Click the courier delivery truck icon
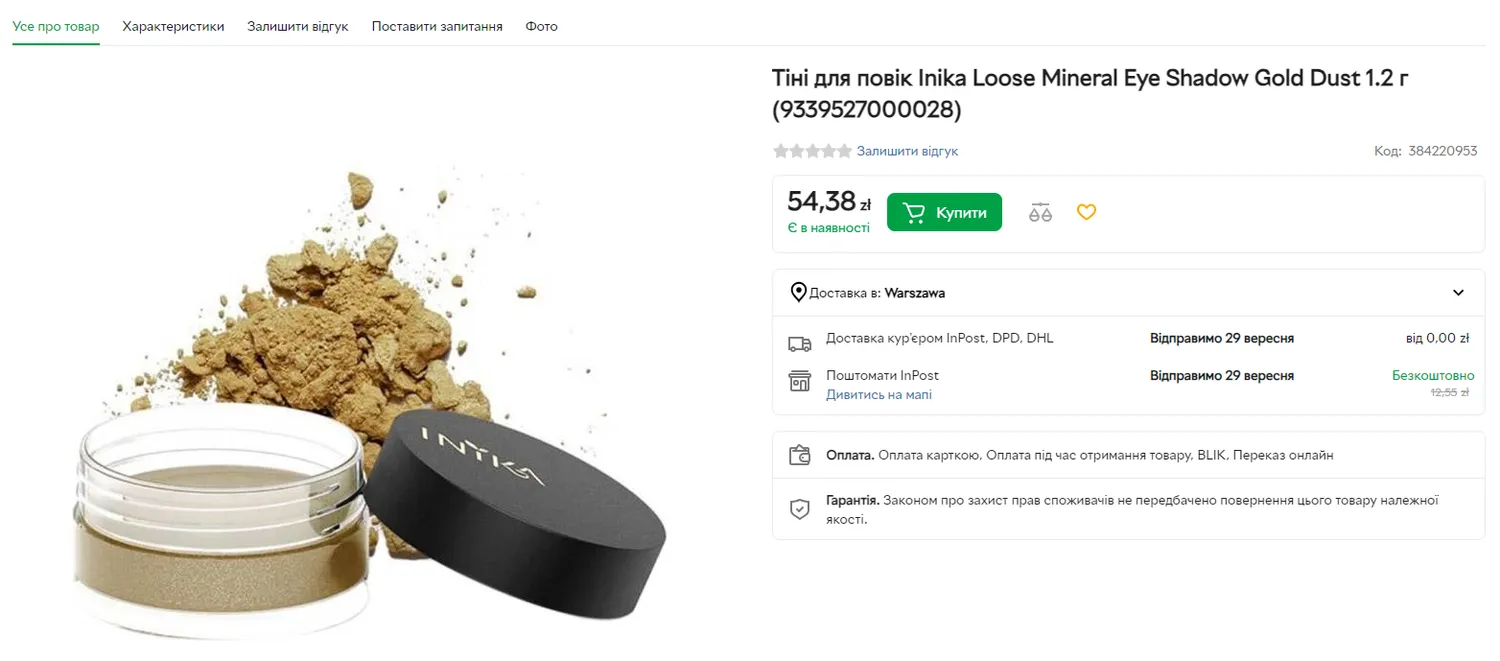Viewport: 1500px width, 661px height. pyautogui.click(x=799, y=344)
